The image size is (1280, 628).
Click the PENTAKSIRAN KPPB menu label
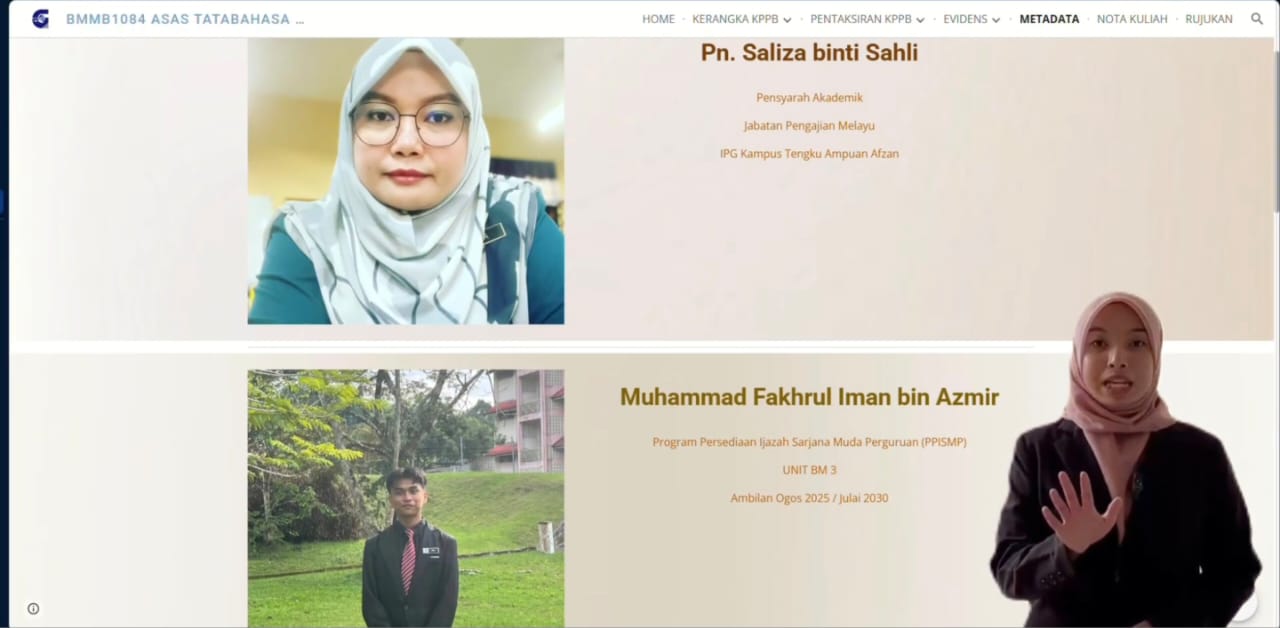(861, 19)
